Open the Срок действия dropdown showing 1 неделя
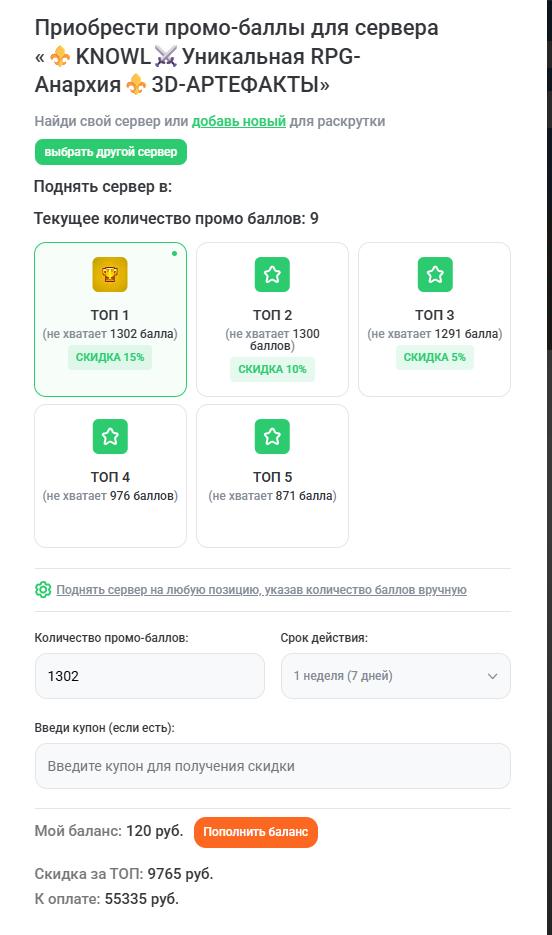 click(396, 676)
